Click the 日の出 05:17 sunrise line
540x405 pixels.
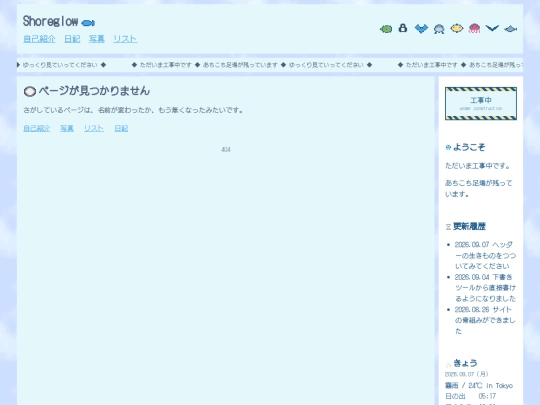470,396
